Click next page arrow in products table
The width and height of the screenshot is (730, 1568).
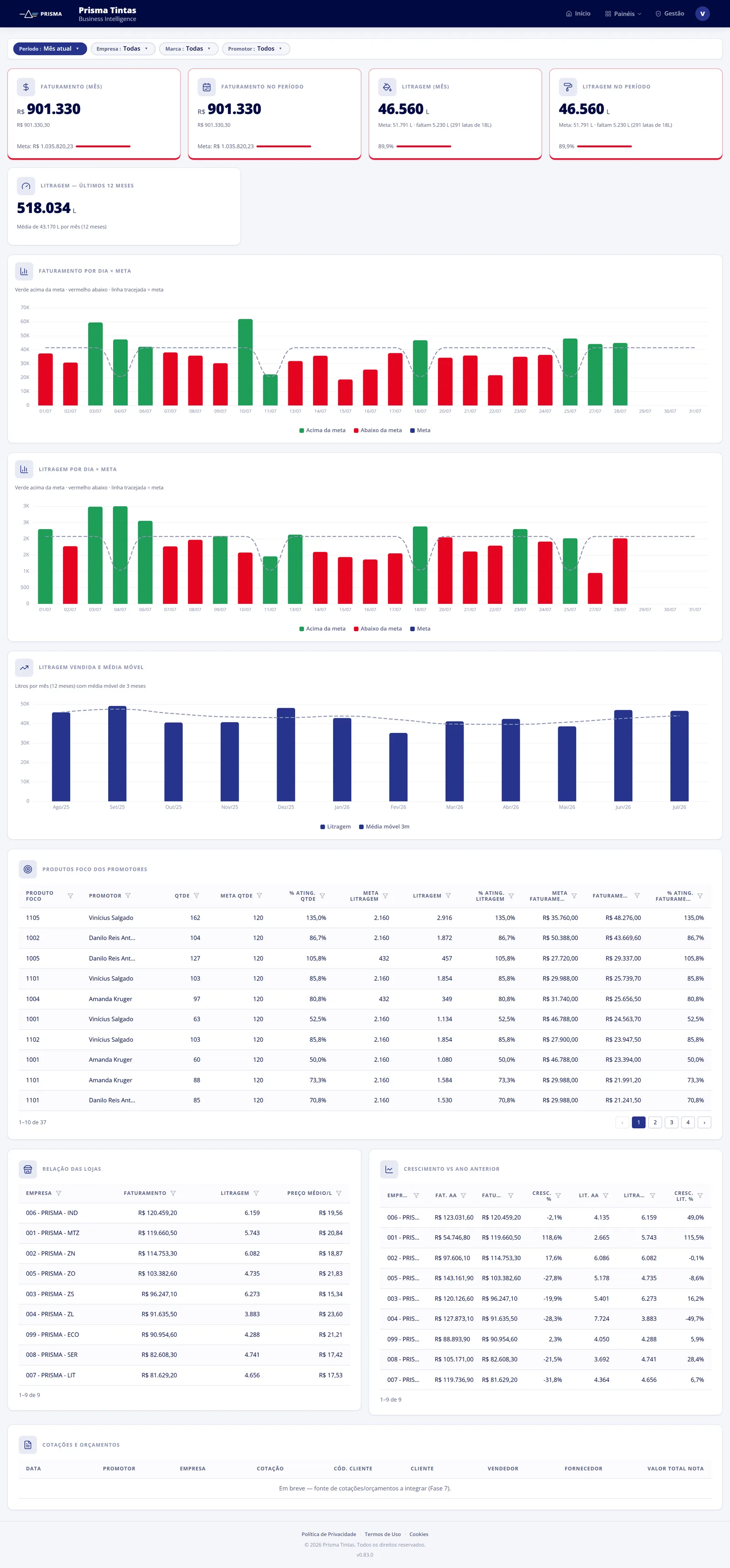pyautogui.click(x=704, y=1122)
